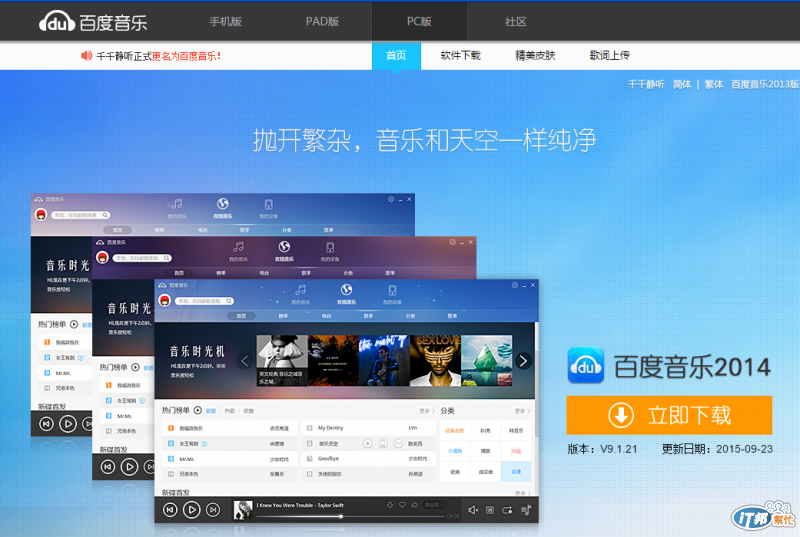Open the 歌词上传 tab

[610, 56]
